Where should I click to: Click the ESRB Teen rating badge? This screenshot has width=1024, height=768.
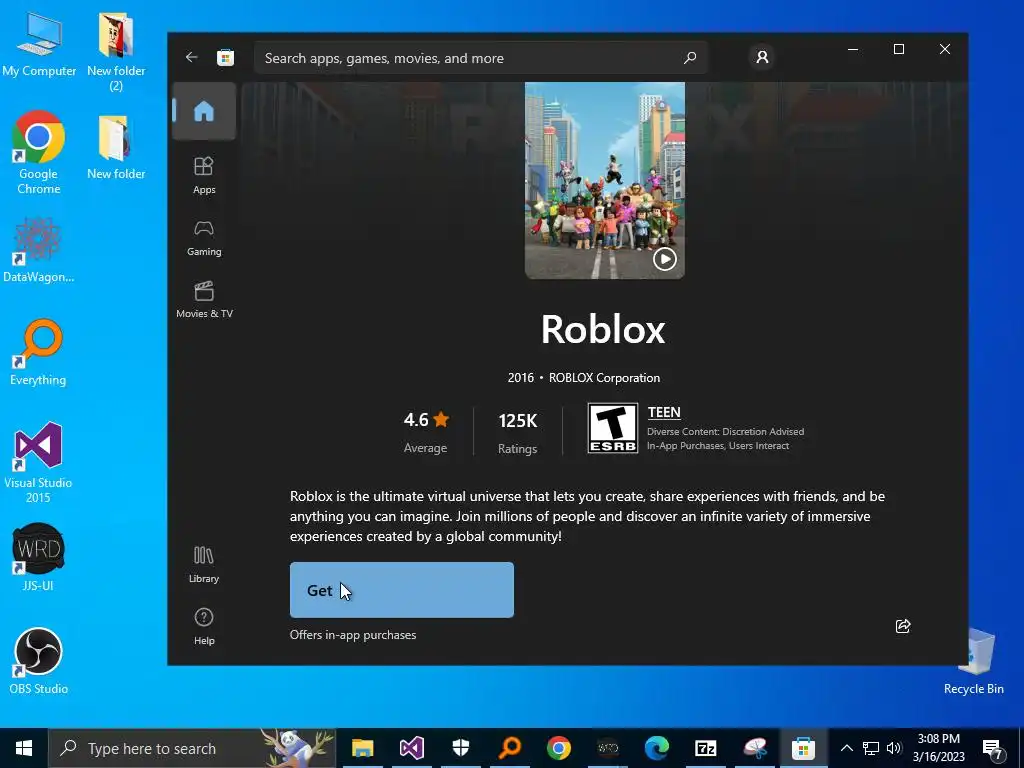coord(613,428)
